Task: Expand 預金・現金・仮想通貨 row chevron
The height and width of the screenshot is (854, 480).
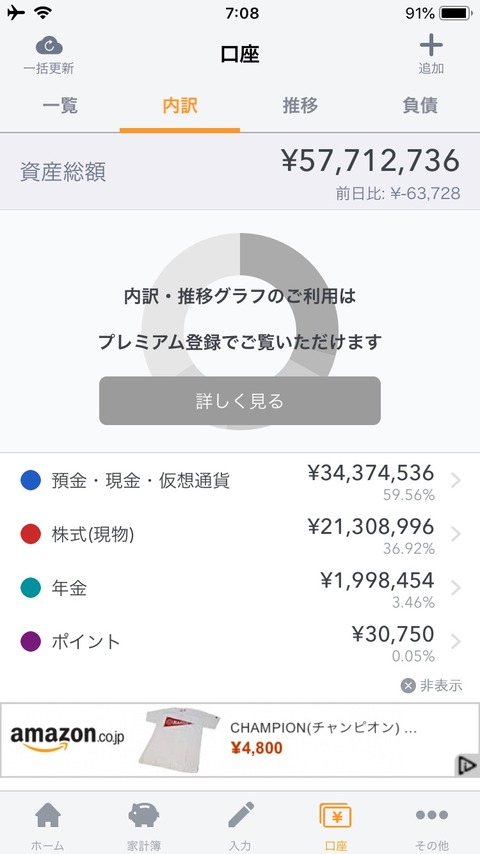Action: point(456,480)
